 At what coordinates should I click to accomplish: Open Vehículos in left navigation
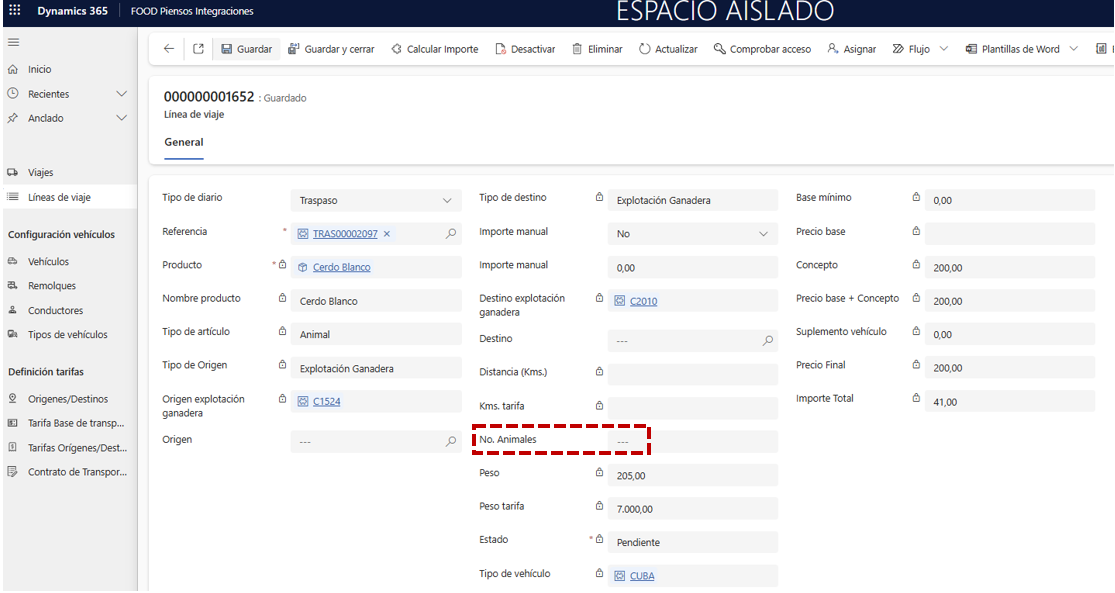click(48, 262)
